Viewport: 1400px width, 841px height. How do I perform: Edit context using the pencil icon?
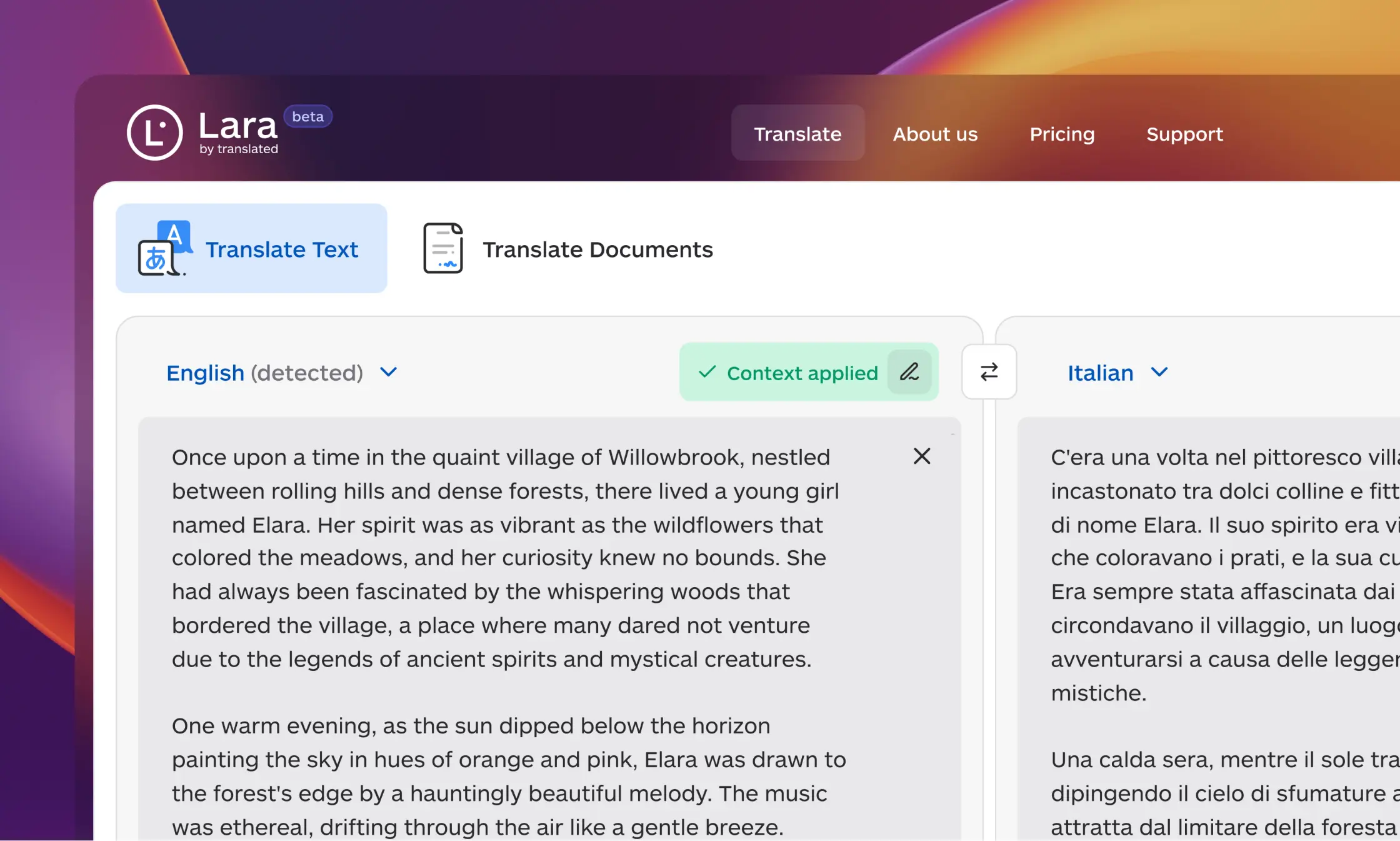tap(909, 372)
